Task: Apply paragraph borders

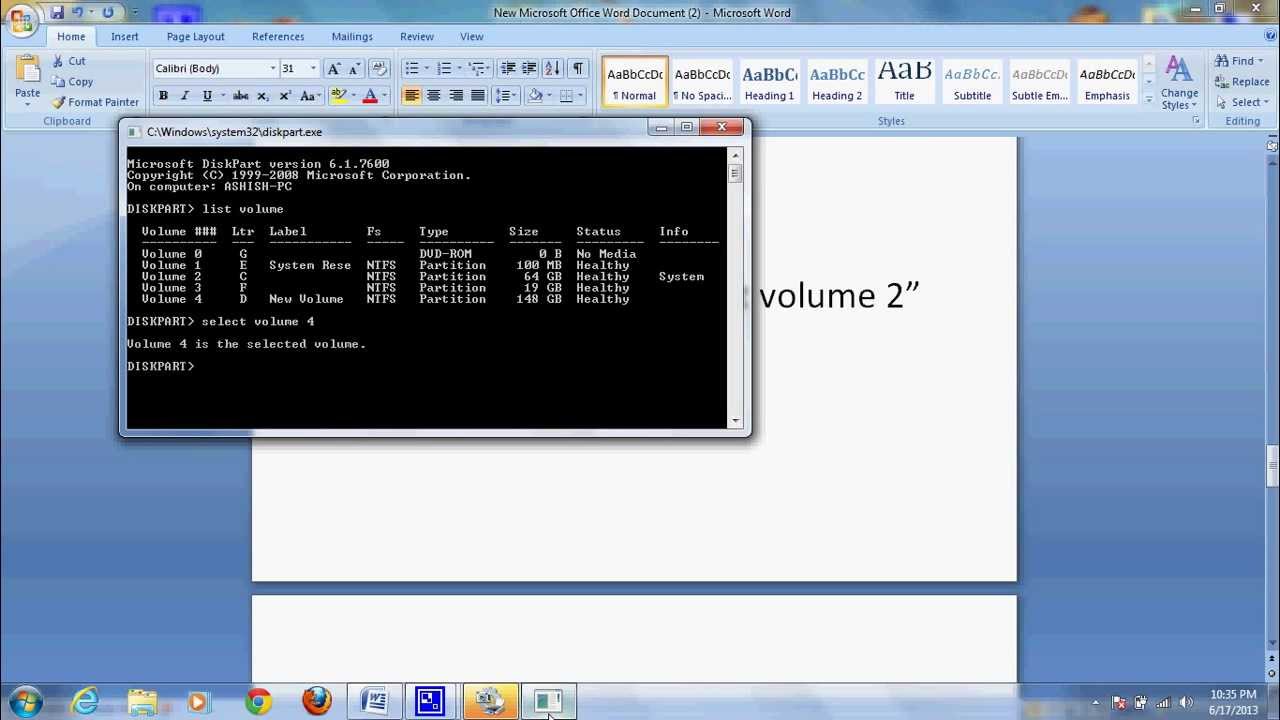Action: [567, 96]
